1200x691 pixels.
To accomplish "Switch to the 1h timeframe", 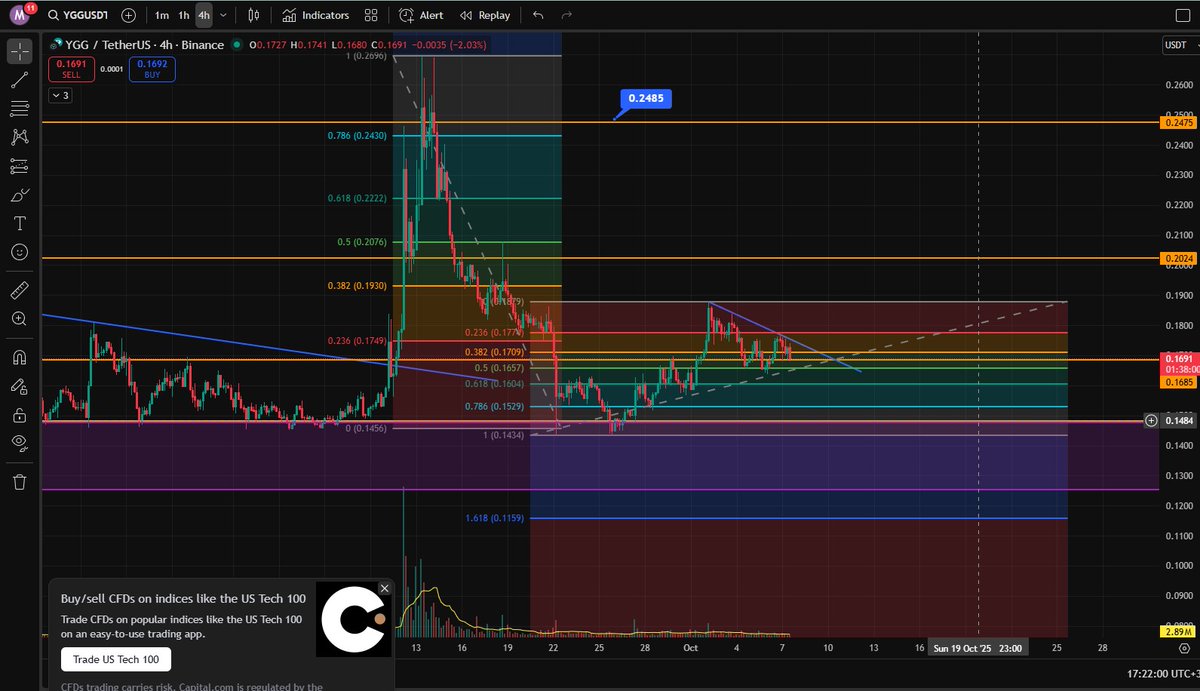I will pos(183,15).
